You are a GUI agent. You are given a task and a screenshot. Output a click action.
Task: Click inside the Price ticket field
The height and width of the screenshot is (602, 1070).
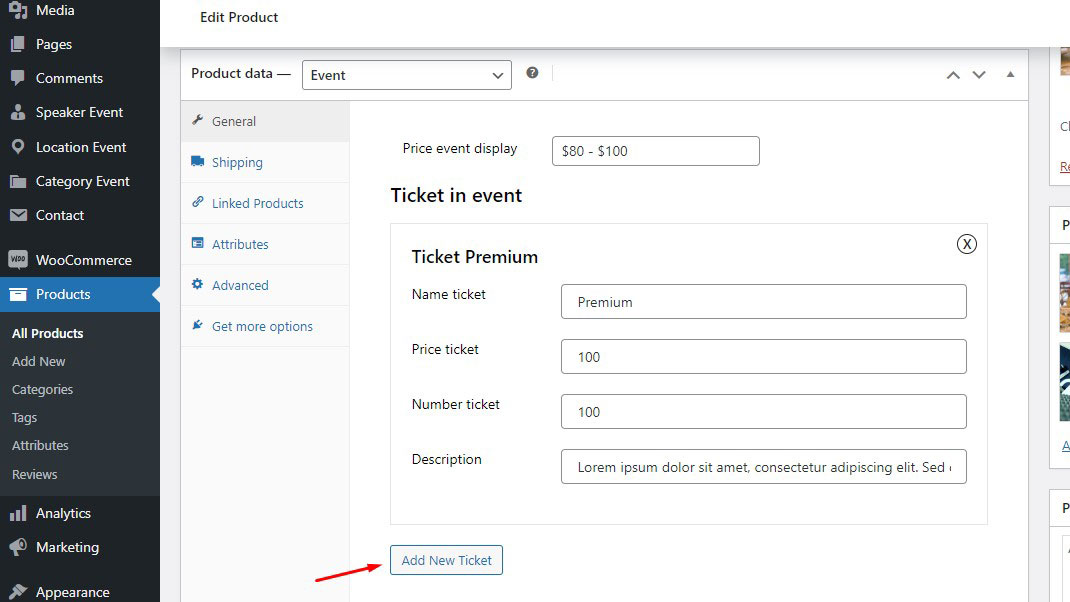click(763, 356)
